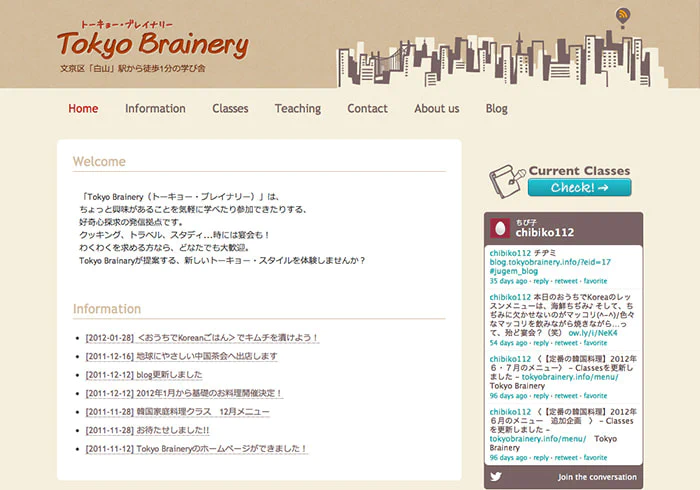Image resolution: width=700 pixels, height=490 pixels.
Task: Open the Home menu item
Action: (83, 108)
